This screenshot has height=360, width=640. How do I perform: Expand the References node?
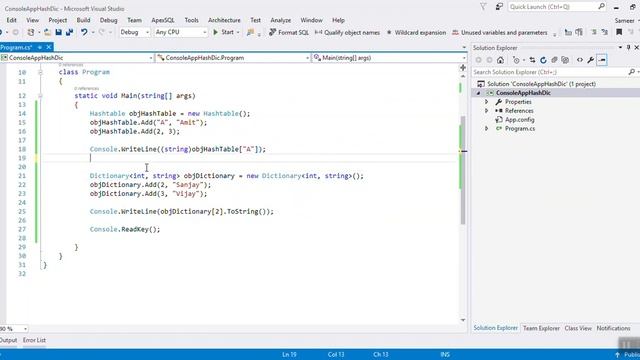pyautogui.click(x=487, y=111)
